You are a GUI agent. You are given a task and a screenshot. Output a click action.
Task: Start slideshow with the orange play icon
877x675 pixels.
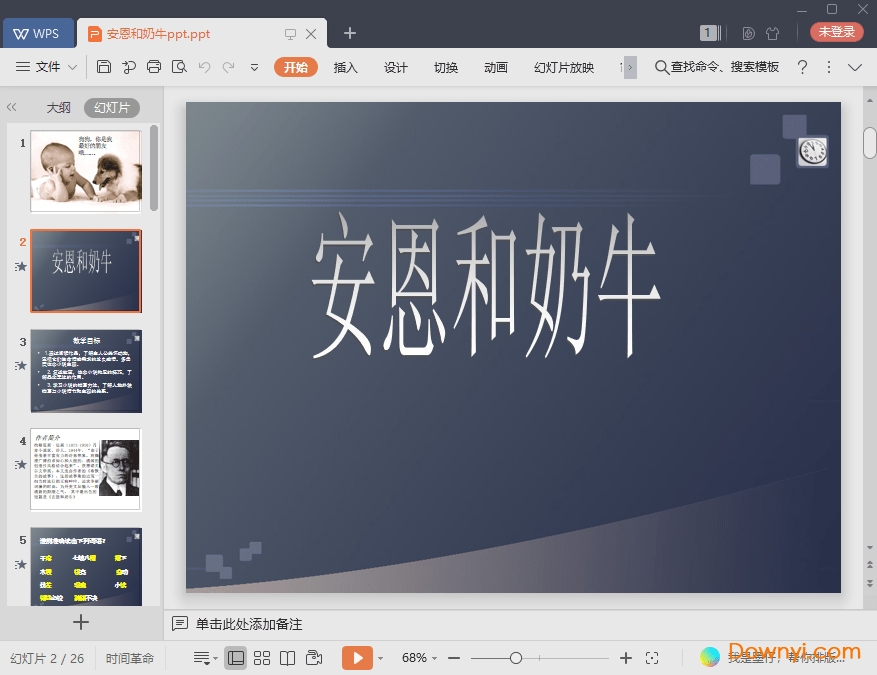coord(357,658)
